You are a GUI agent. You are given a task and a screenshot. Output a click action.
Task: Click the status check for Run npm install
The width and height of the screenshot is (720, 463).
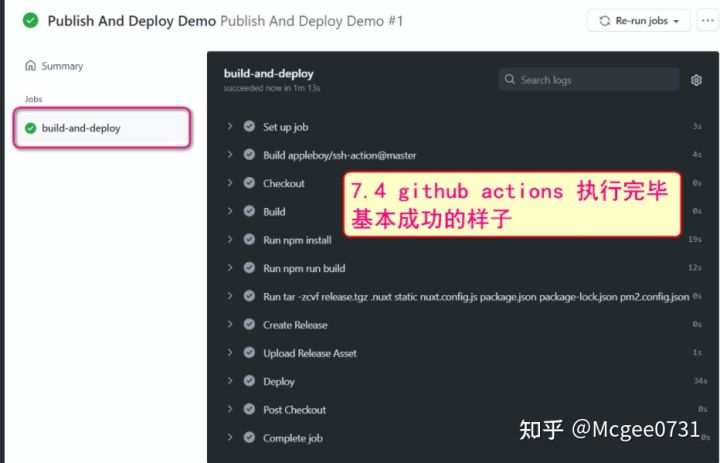click(x=249, y=240)
